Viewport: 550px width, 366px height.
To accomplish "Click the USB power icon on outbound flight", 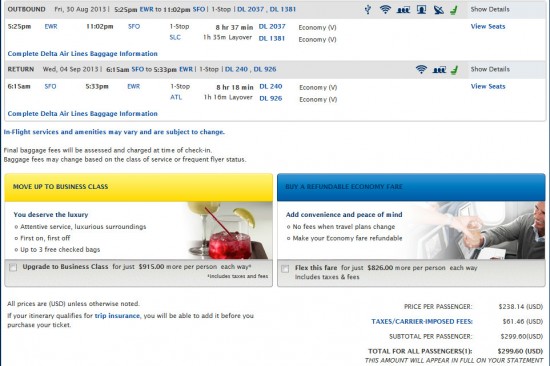I will coord(368,9).
